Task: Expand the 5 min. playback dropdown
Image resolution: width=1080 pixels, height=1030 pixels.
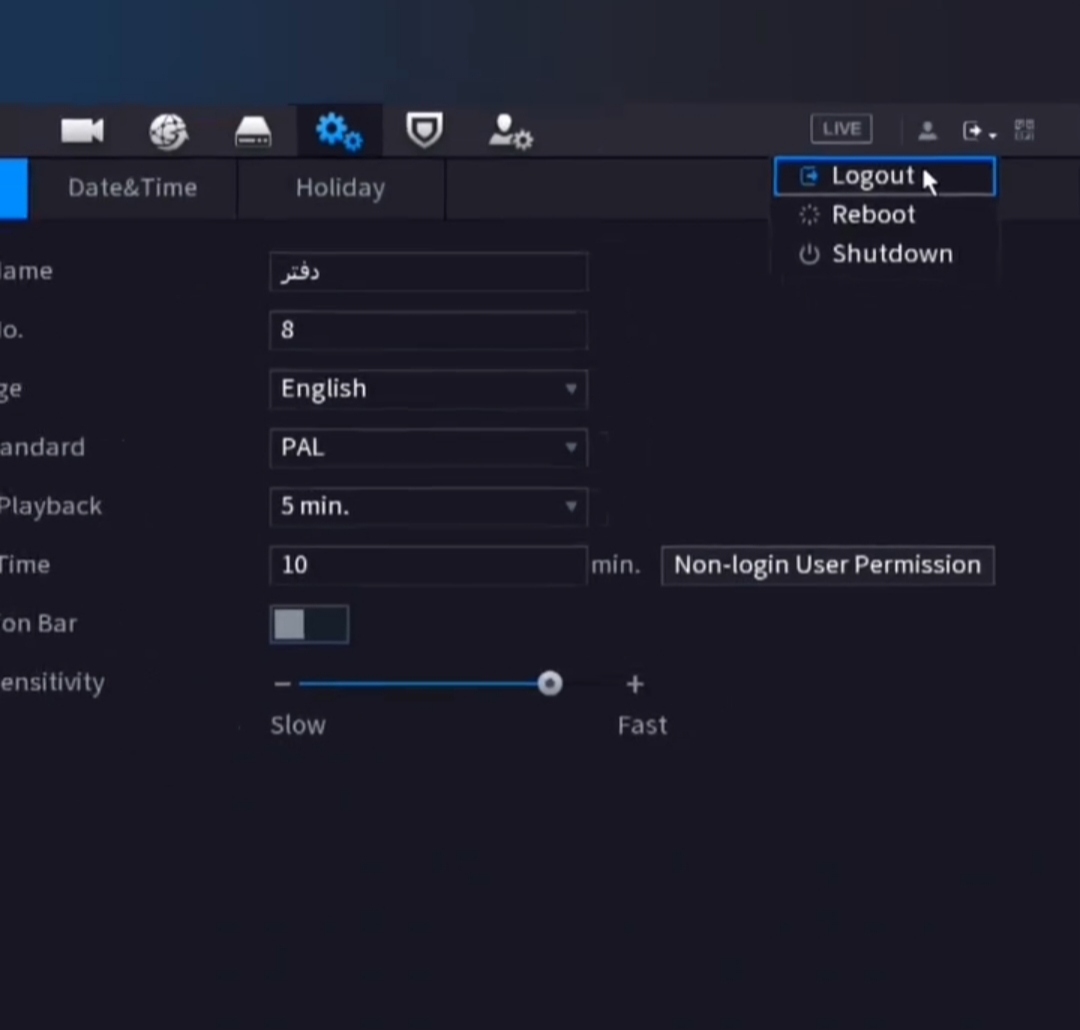Action: tap(428, 506)
